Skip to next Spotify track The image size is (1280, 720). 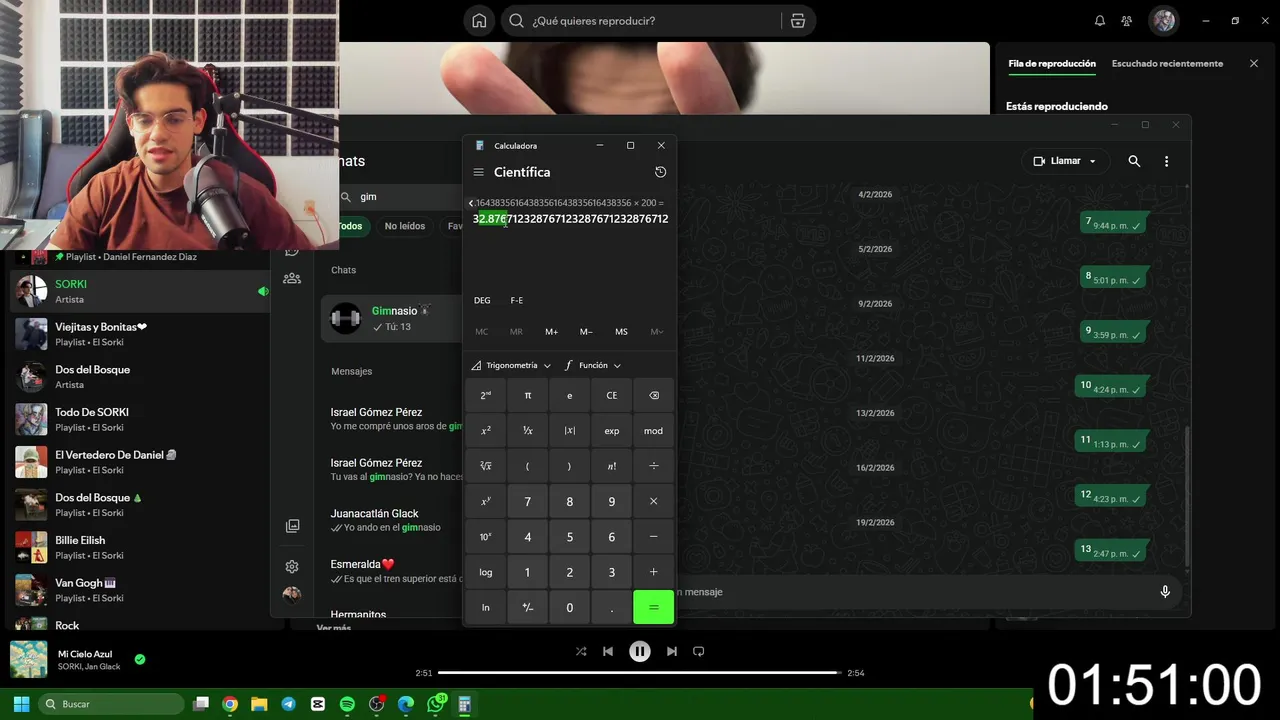click(x=672, y=651)
